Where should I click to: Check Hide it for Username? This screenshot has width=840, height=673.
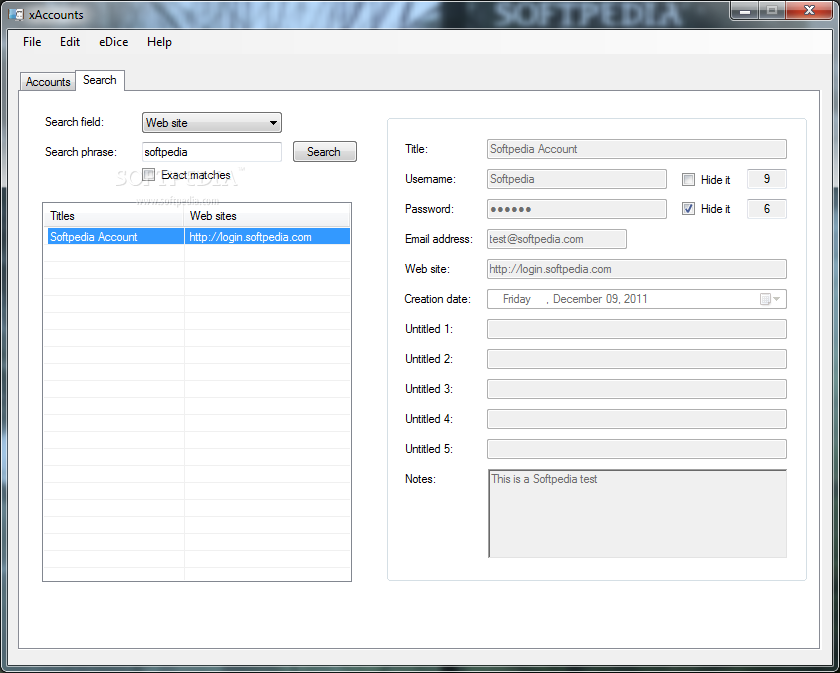click(x=688, y=180)
